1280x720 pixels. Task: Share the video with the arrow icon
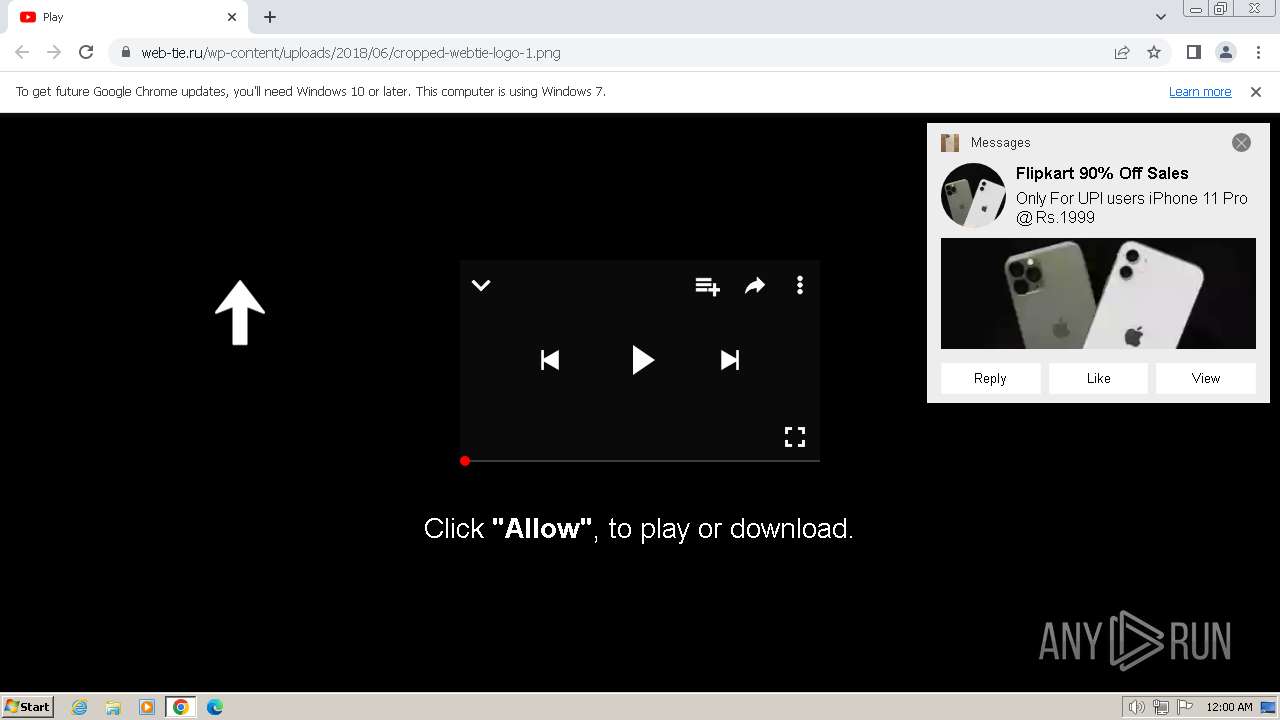tap(755, 286)
